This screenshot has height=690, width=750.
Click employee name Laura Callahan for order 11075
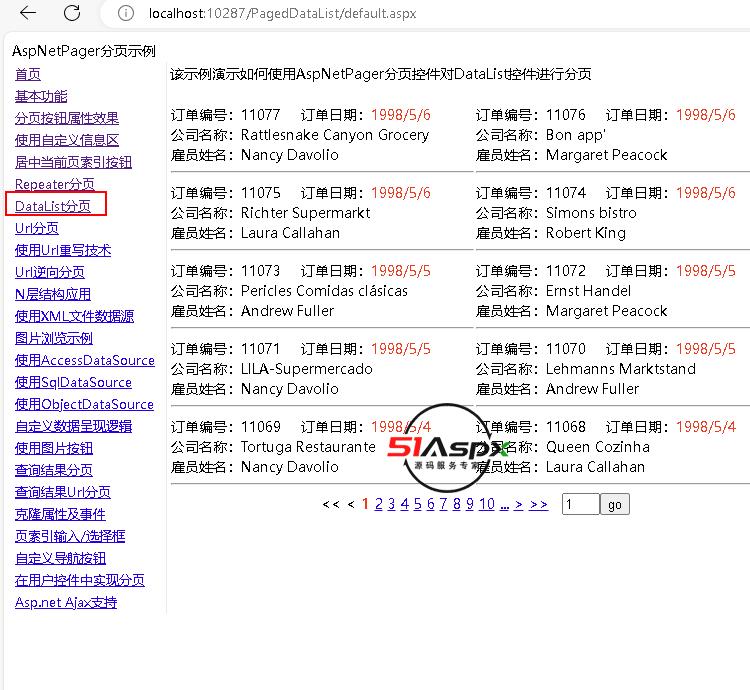(290, 233)
